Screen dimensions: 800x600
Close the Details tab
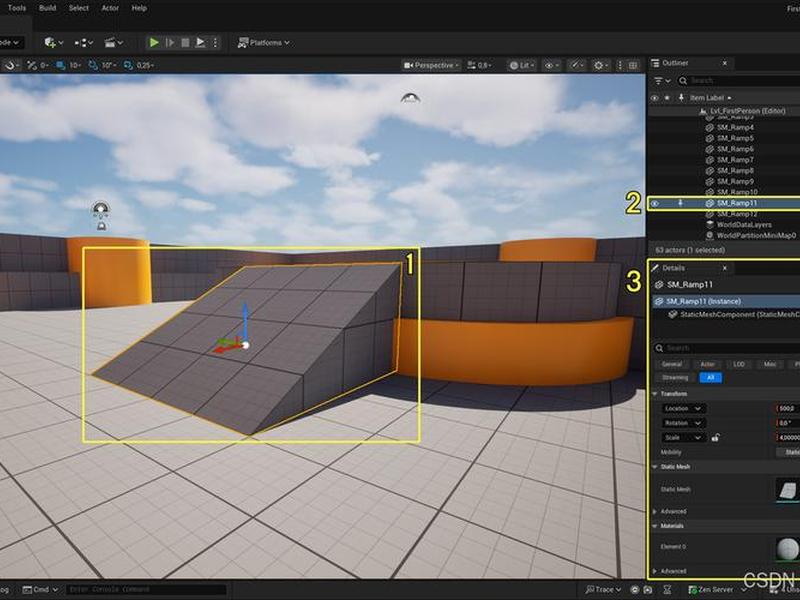[724, 268]
